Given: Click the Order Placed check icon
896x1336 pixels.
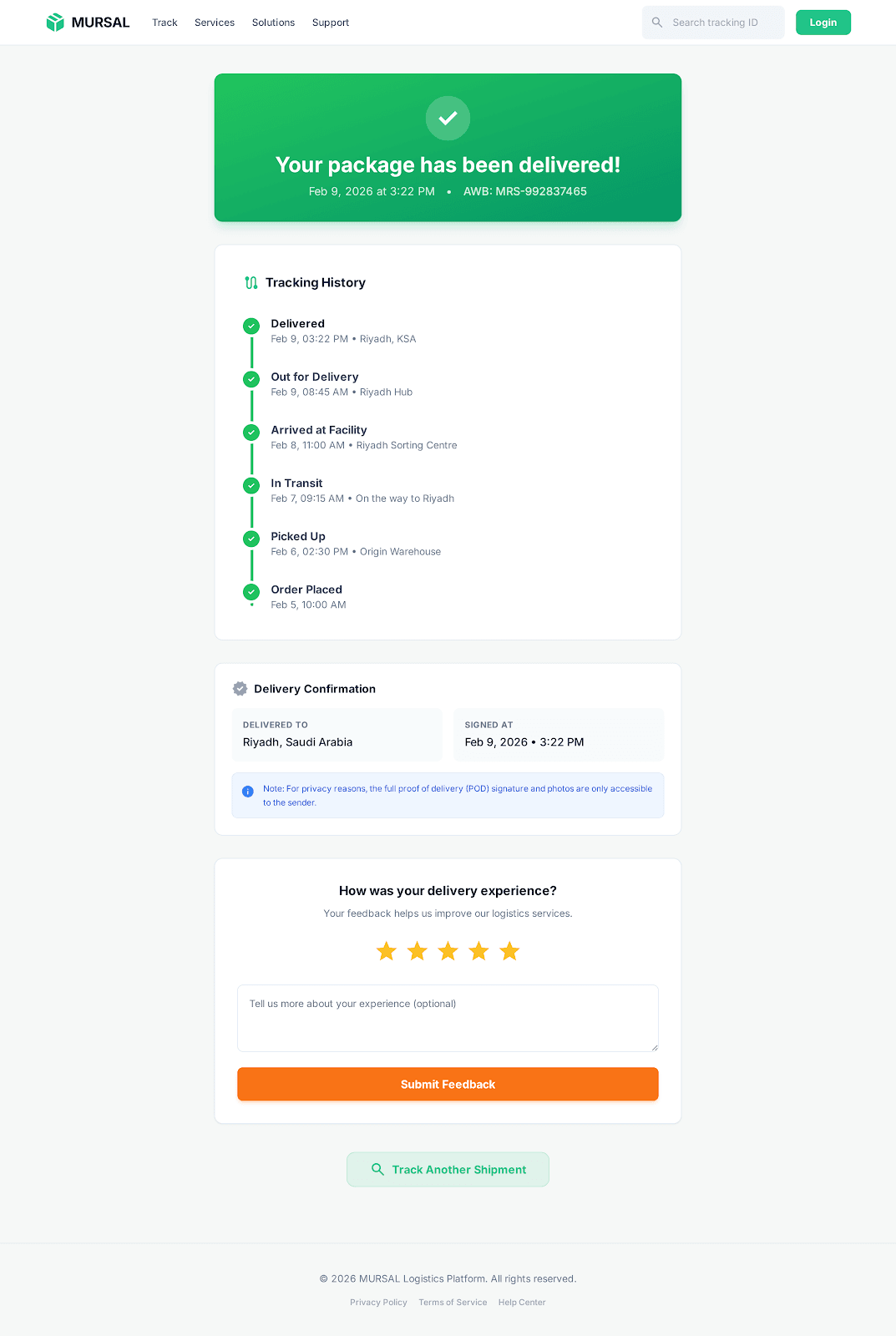Looking at the screenshot, I should [x=251, y=592].
